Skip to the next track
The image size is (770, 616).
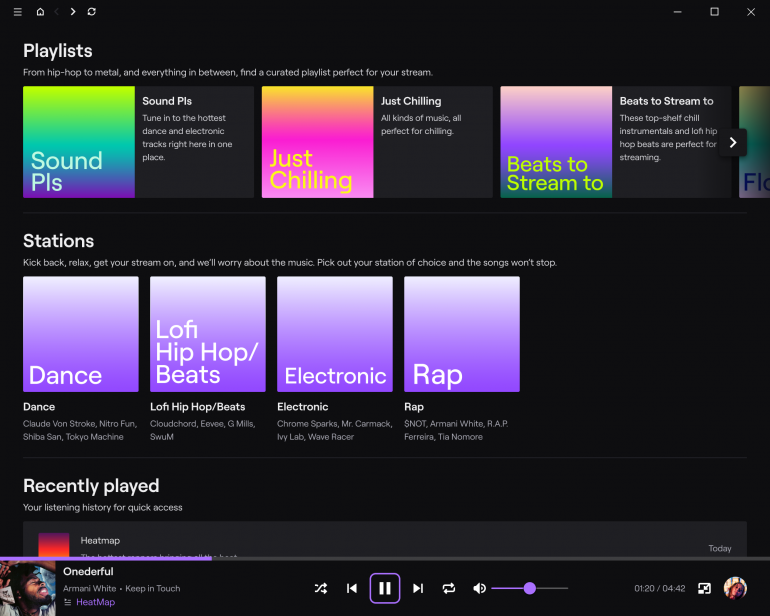click(418, 589)
